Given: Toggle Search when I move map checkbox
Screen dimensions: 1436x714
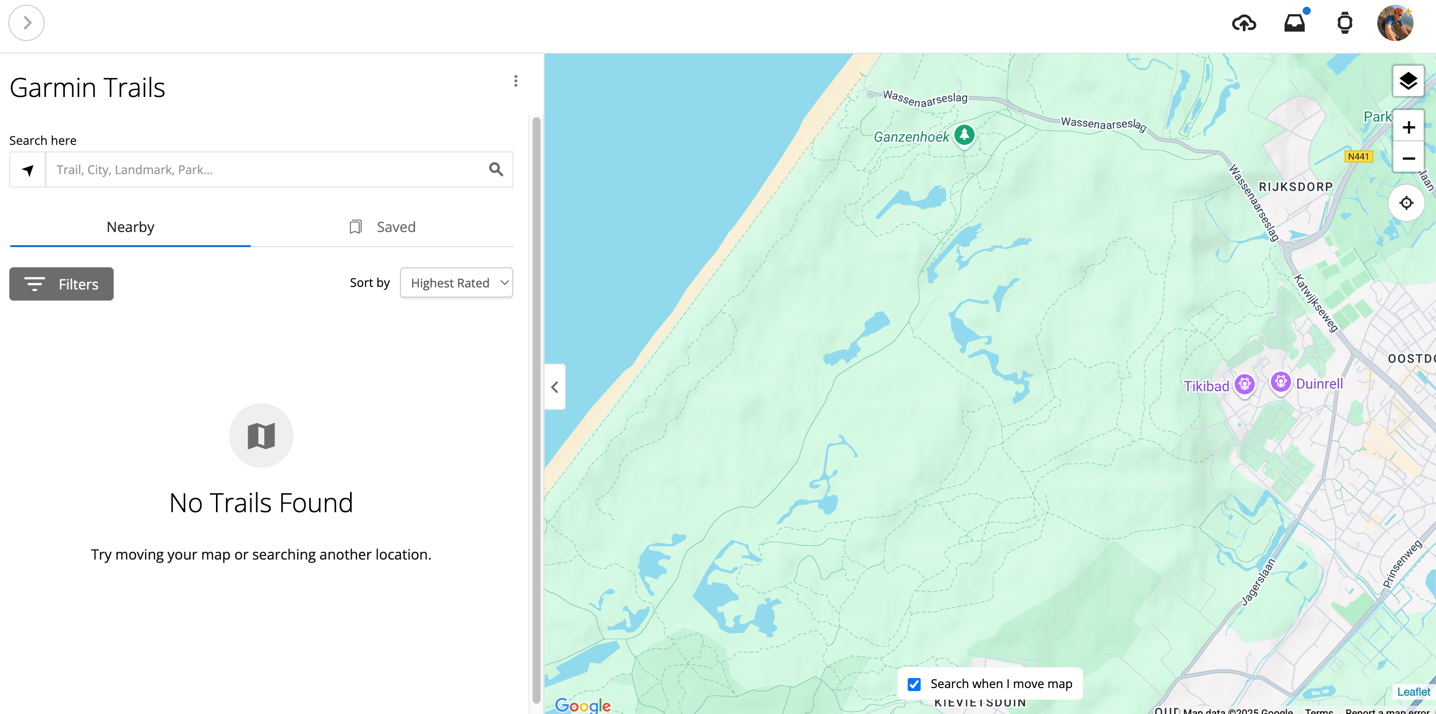Looking at the screenshot, I should (x=914, y=684).
